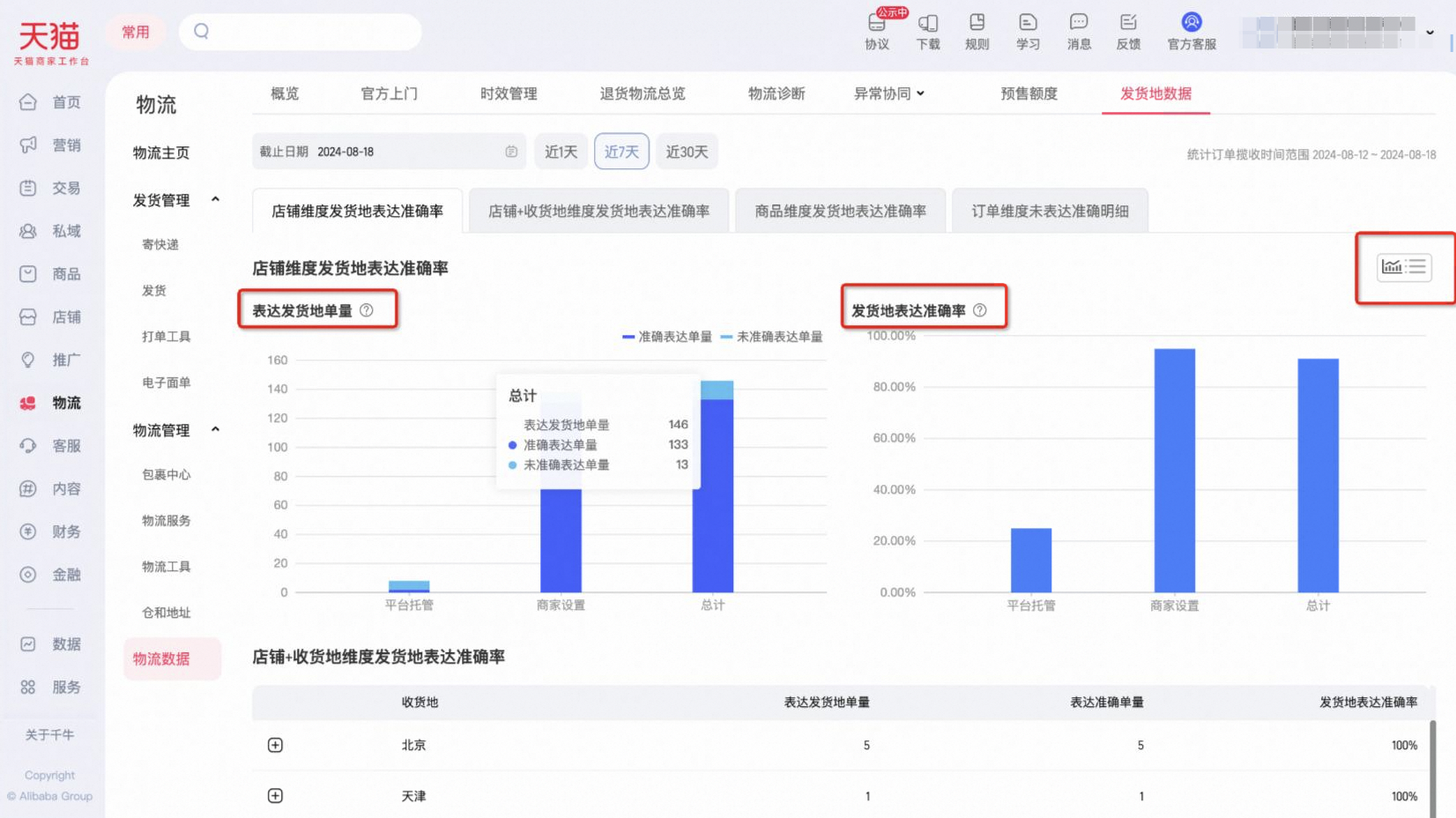Expand the 天津 table row
Viewport: 1456px width, 818px height.
click(275, 796)
